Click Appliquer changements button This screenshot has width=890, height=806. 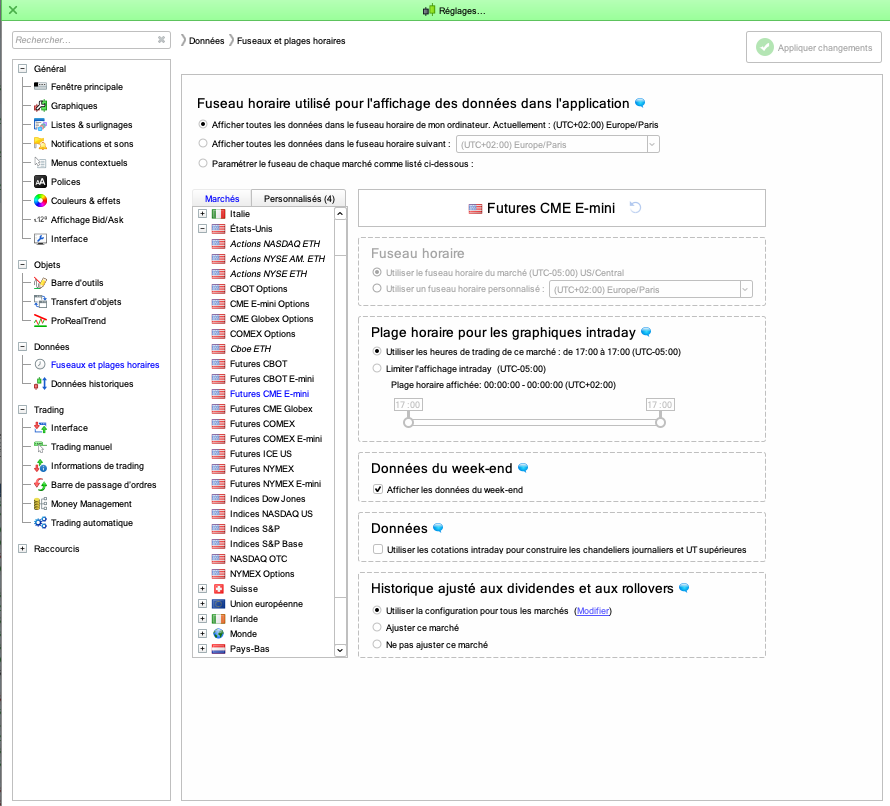coord(813,48)
